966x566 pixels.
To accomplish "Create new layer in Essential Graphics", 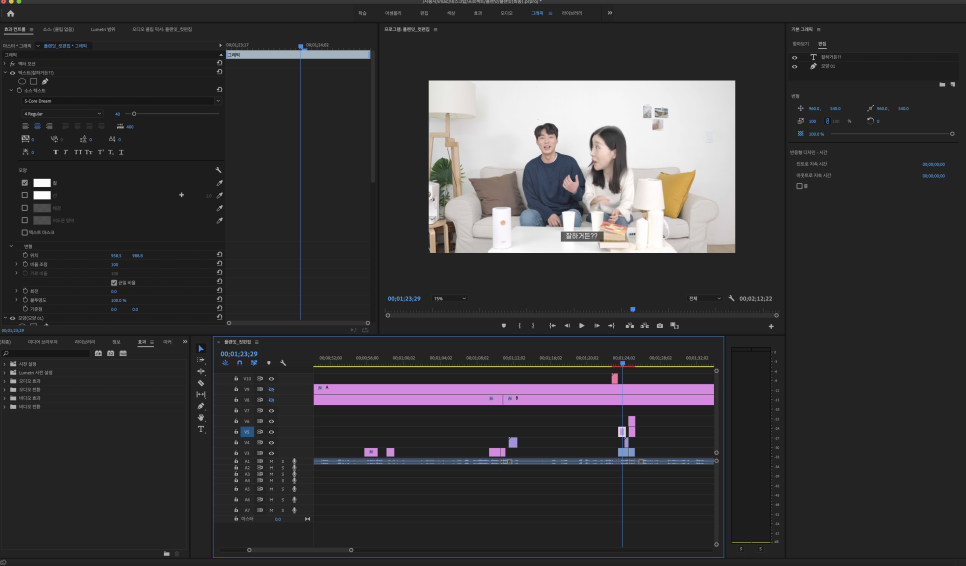I will (x=952, y=84).
